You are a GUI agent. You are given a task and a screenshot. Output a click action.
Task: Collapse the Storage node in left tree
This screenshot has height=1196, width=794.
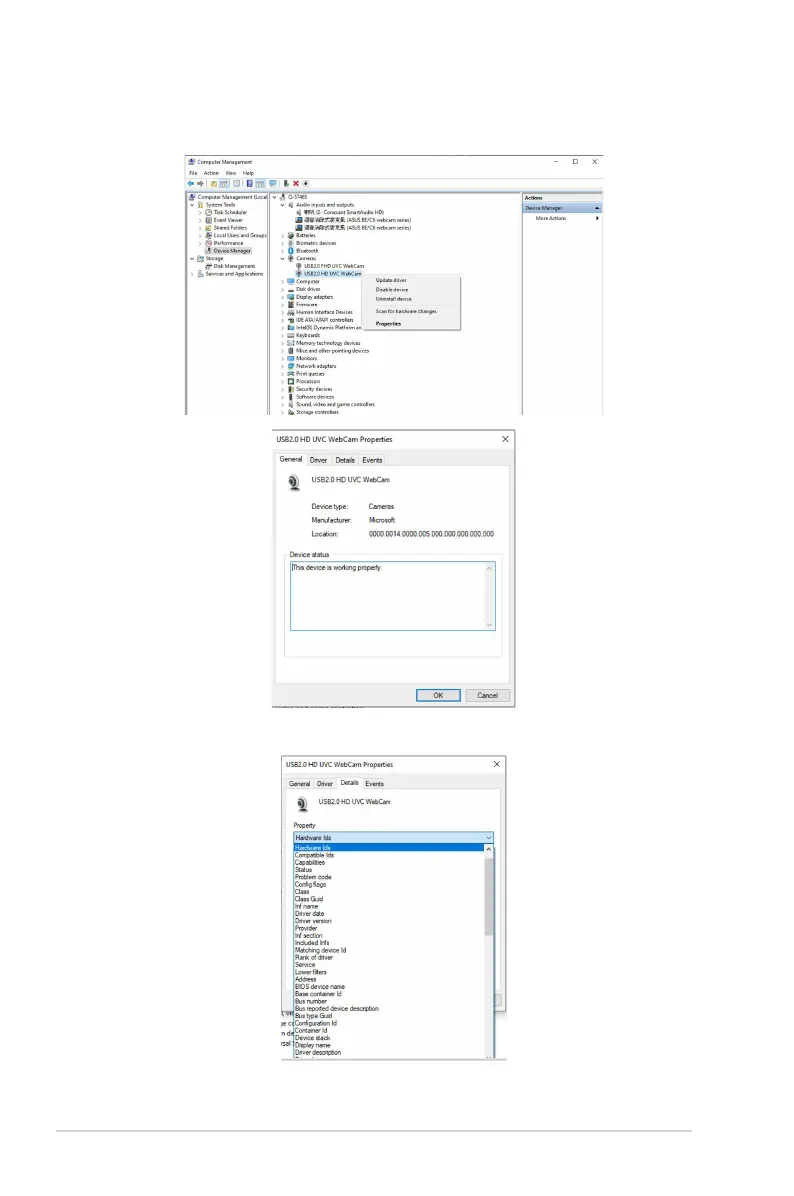(x=192, y=259)
